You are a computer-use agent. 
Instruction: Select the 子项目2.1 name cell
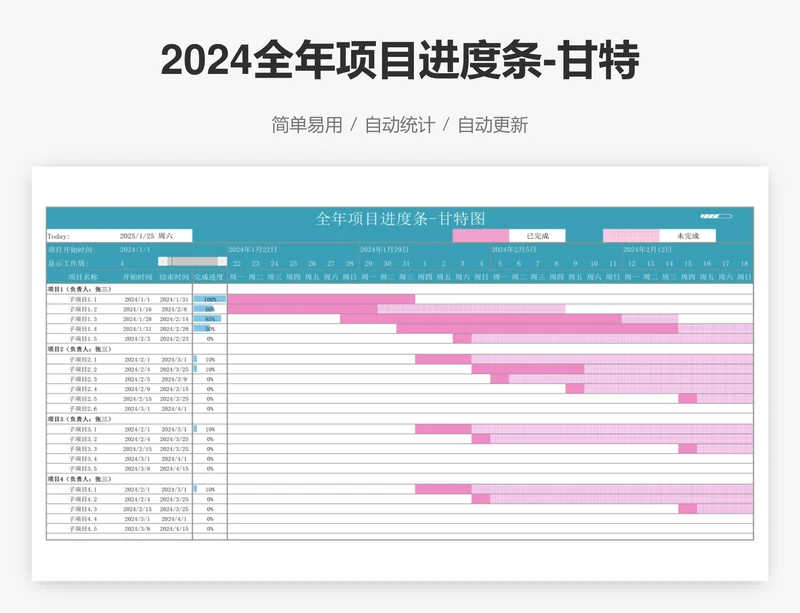coord(83,359)
